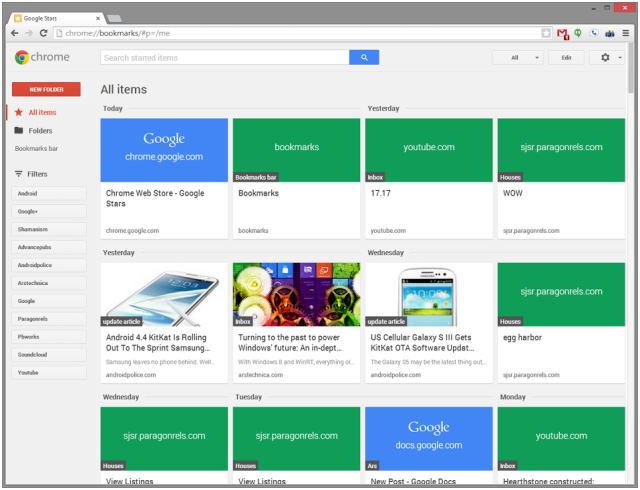
Task: Apply the Google filter
Action: pyautogui.click(x=49, y=301)
